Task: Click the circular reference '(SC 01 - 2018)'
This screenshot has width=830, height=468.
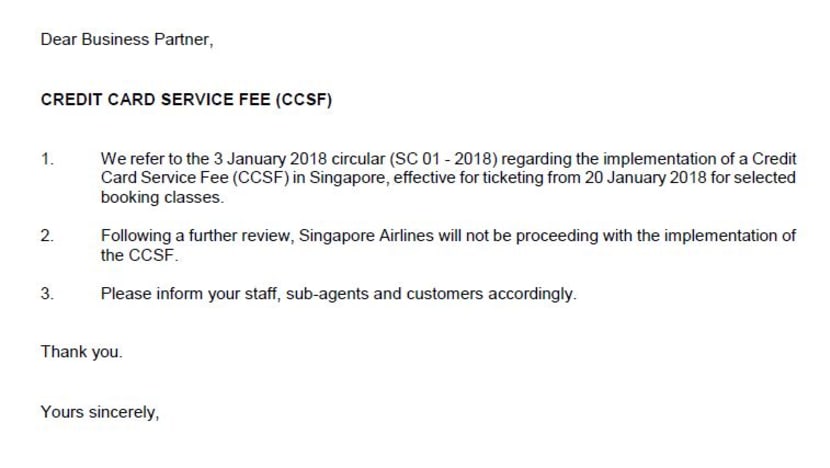Action: point(444,159)
